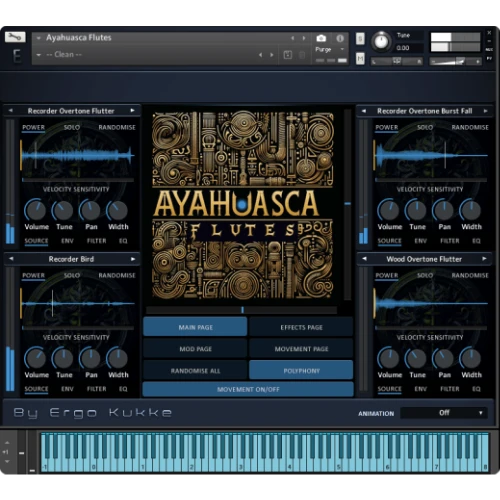Click the Volume knob of Recorder Overtone Flutter

coord(35,210)
